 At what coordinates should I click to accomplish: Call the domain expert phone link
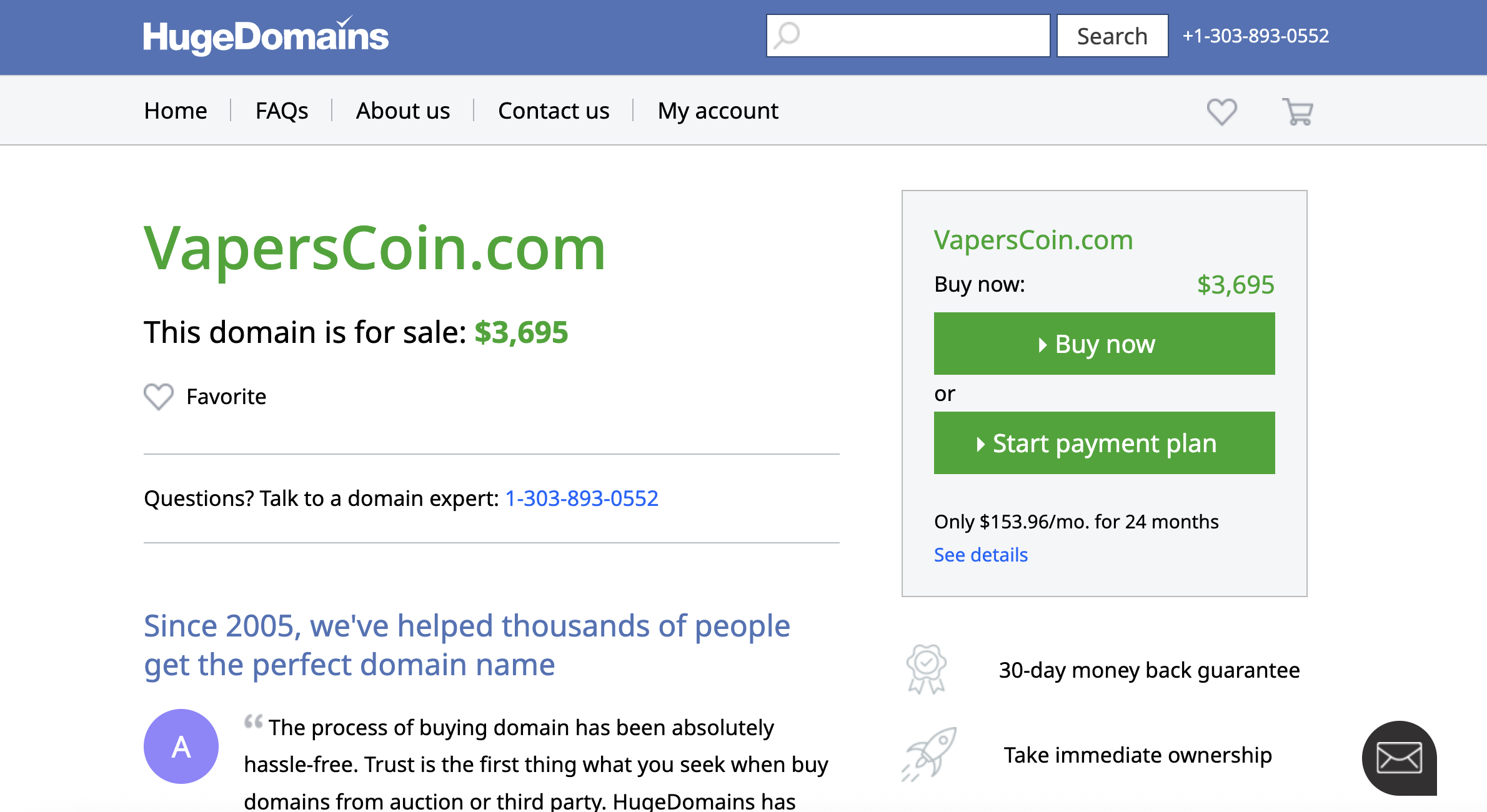tap(582, 498)
